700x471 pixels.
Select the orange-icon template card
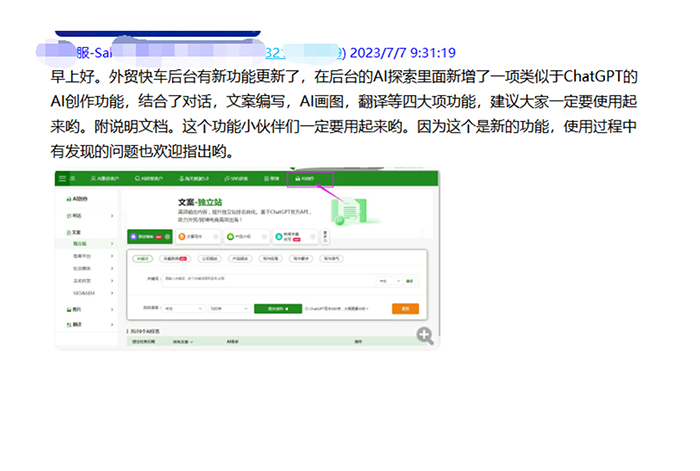(198, 237)
